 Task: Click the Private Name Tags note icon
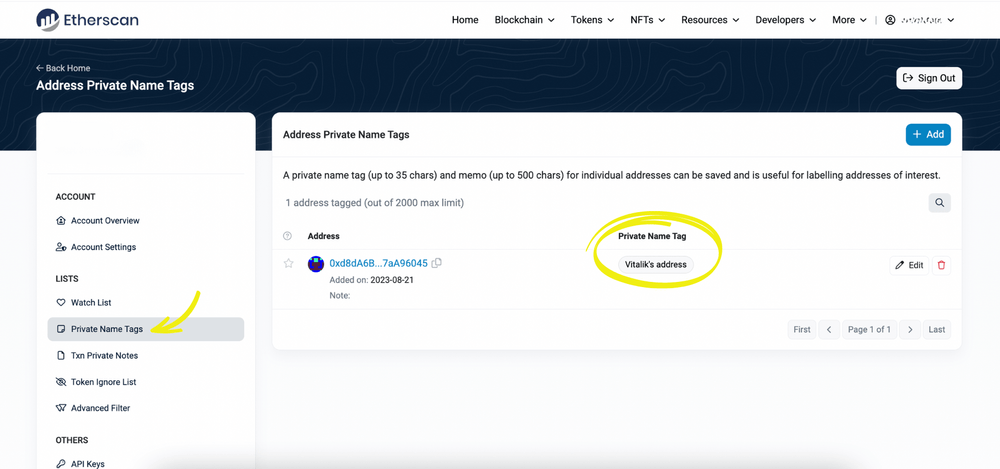point(61,329)
